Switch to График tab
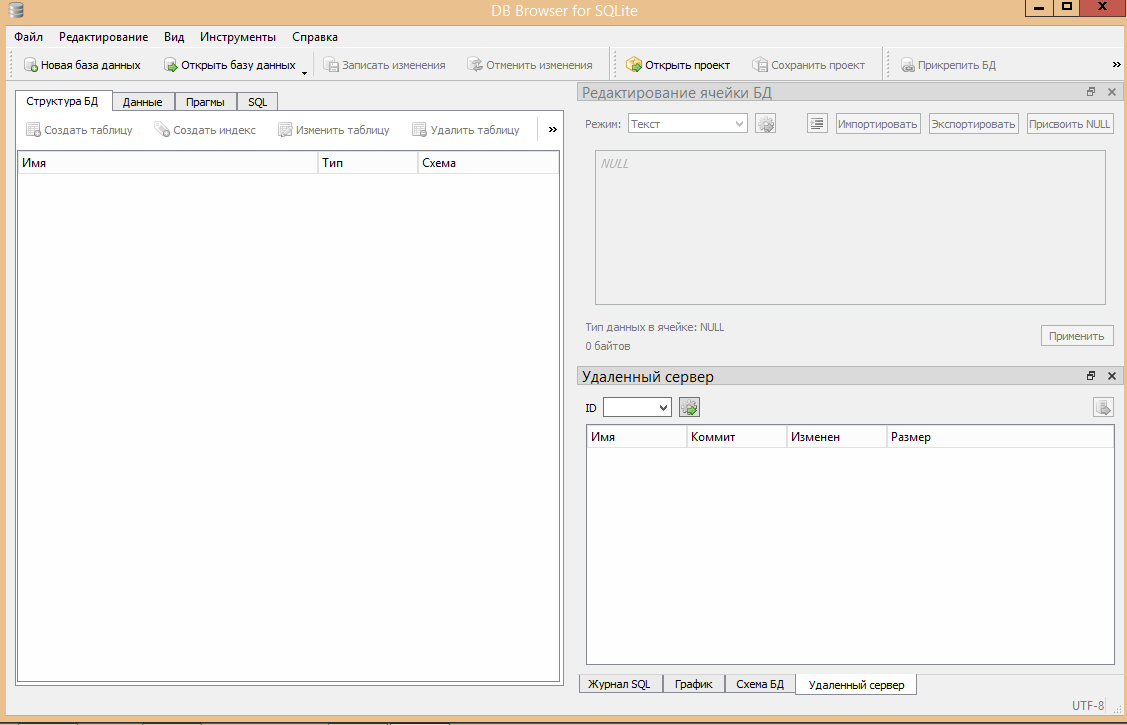 [x=694, y=684]
